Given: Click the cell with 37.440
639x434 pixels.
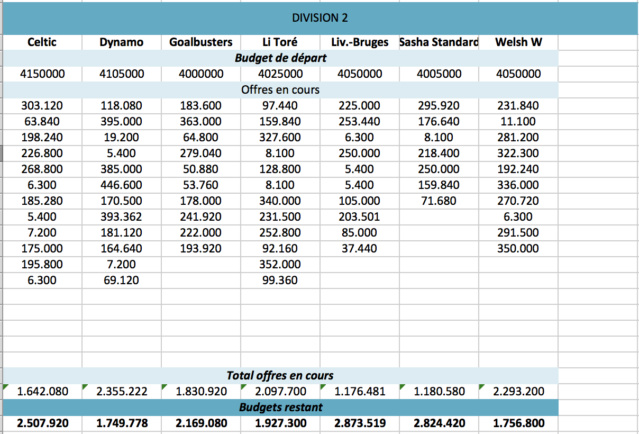Looking at the screenshot, I should coord(359,249).
